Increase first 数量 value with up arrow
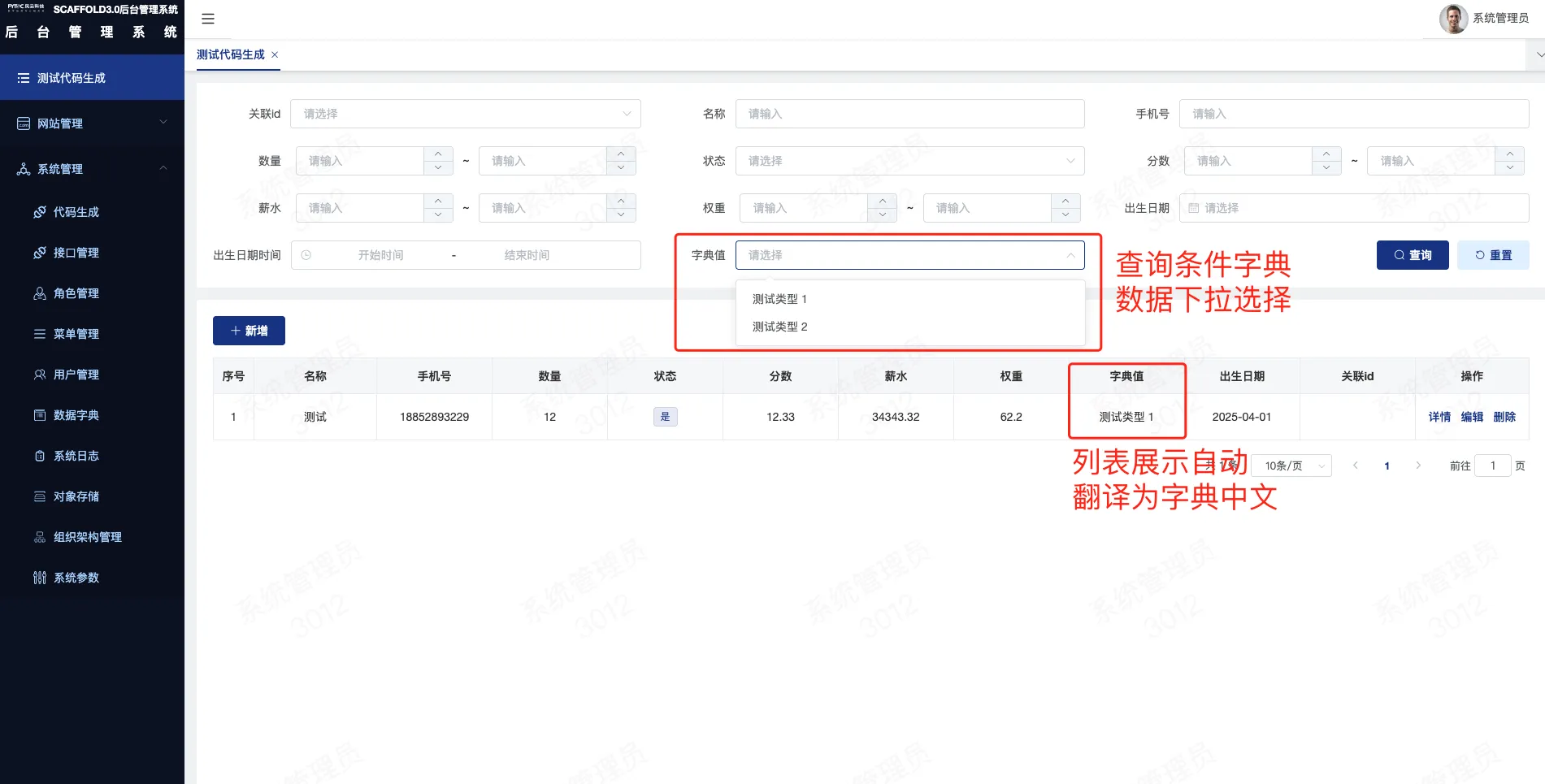Image resolution: width=1545 pixels, height=784 pixels. (438, 154)
